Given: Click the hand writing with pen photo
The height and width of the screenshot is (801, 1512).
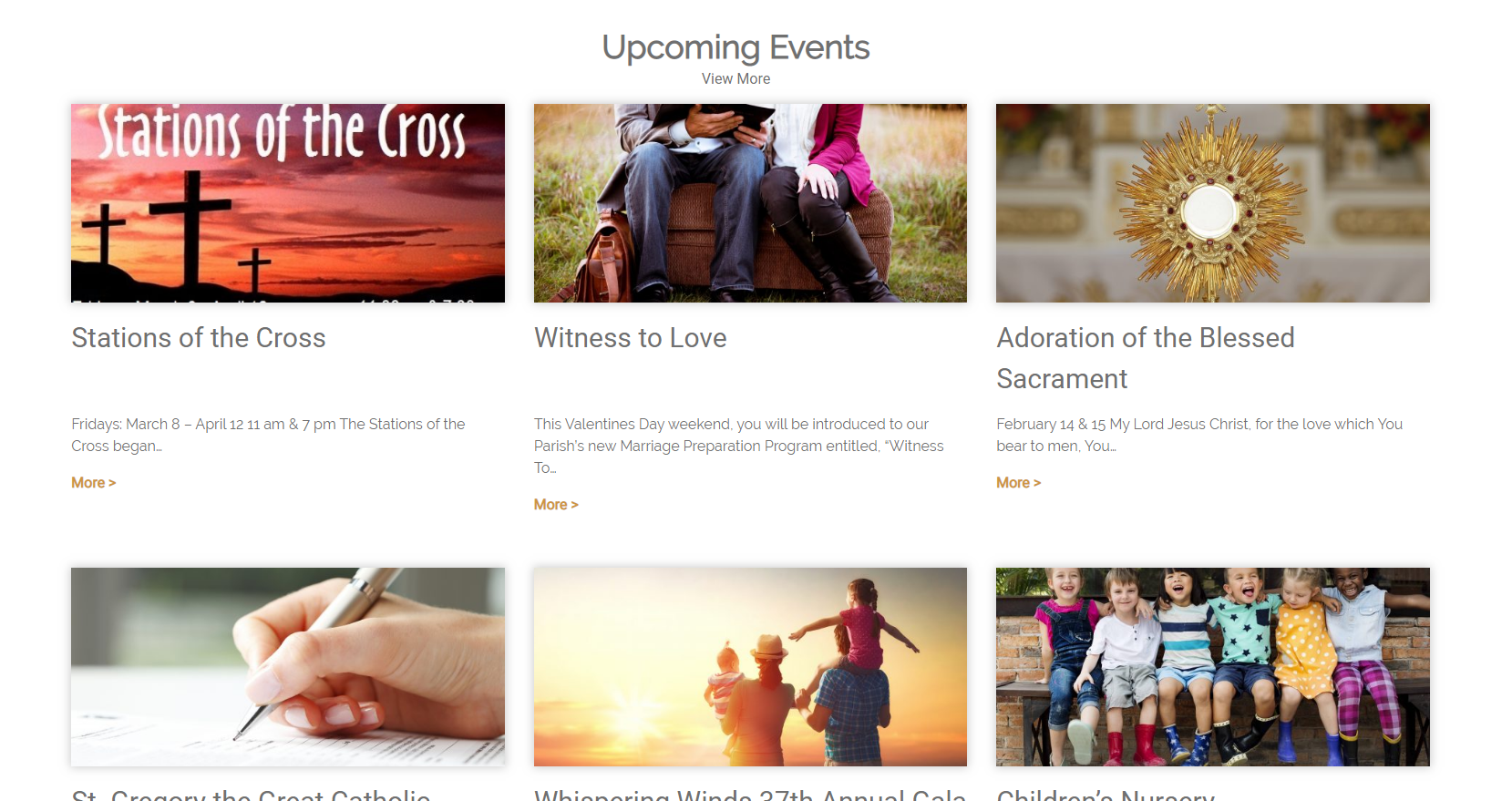Looking at the screenshot, I should [x=288, y=667].
